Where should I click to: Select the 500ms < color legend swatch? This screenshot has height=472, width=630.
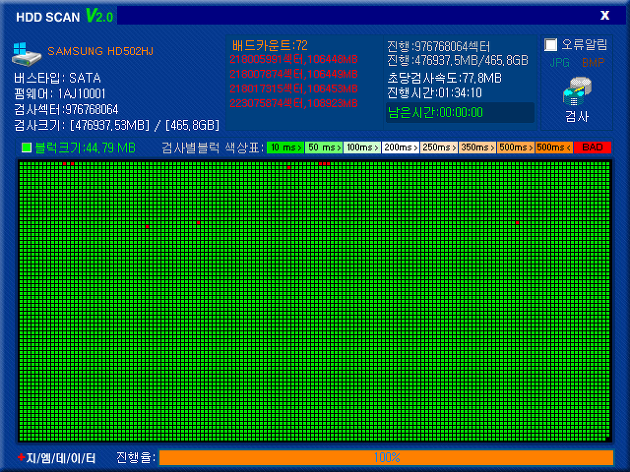click(x=554, y=147)
